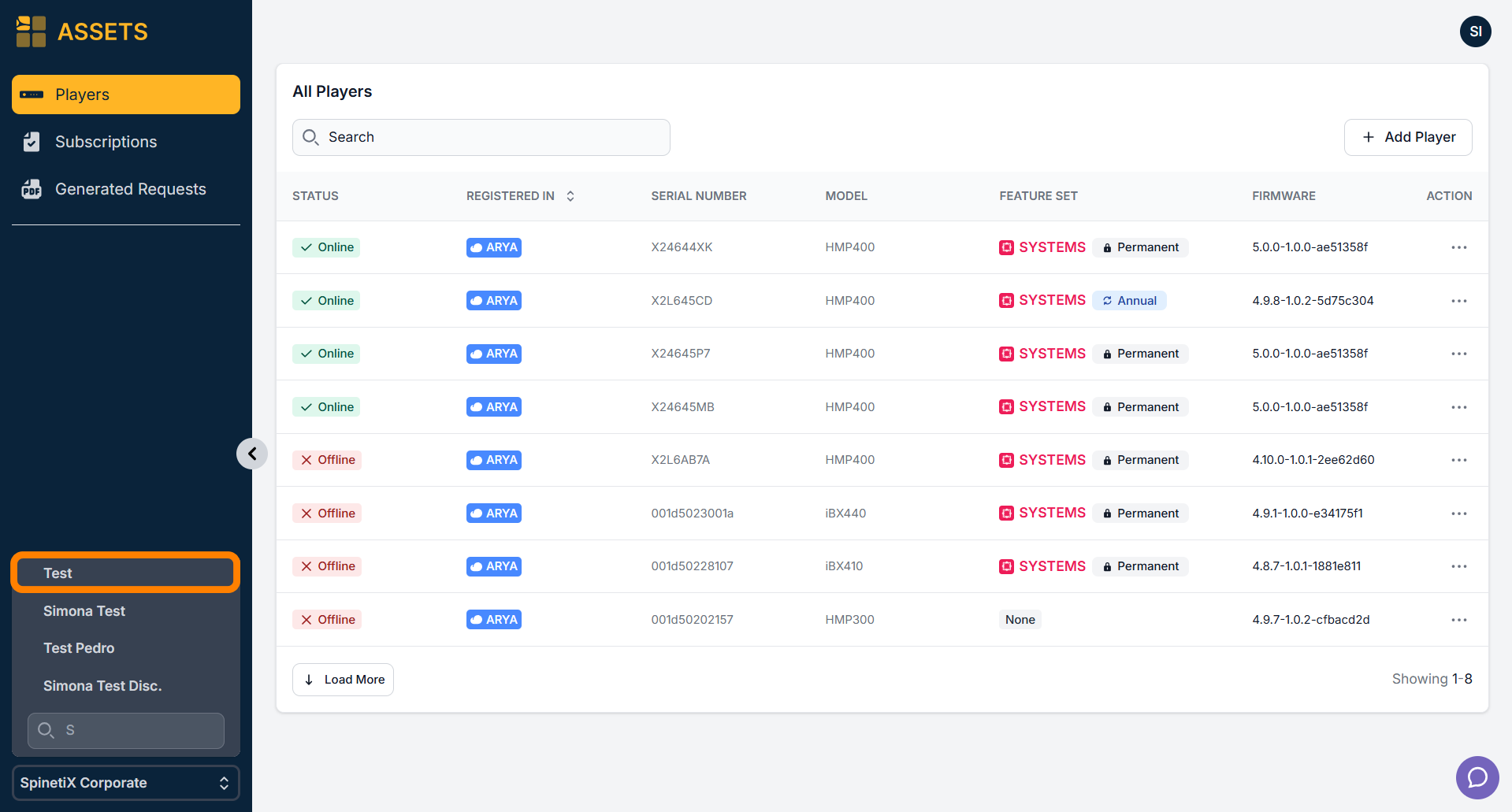Click the Generated Requests PDF icon

click(x=32, y=189)
